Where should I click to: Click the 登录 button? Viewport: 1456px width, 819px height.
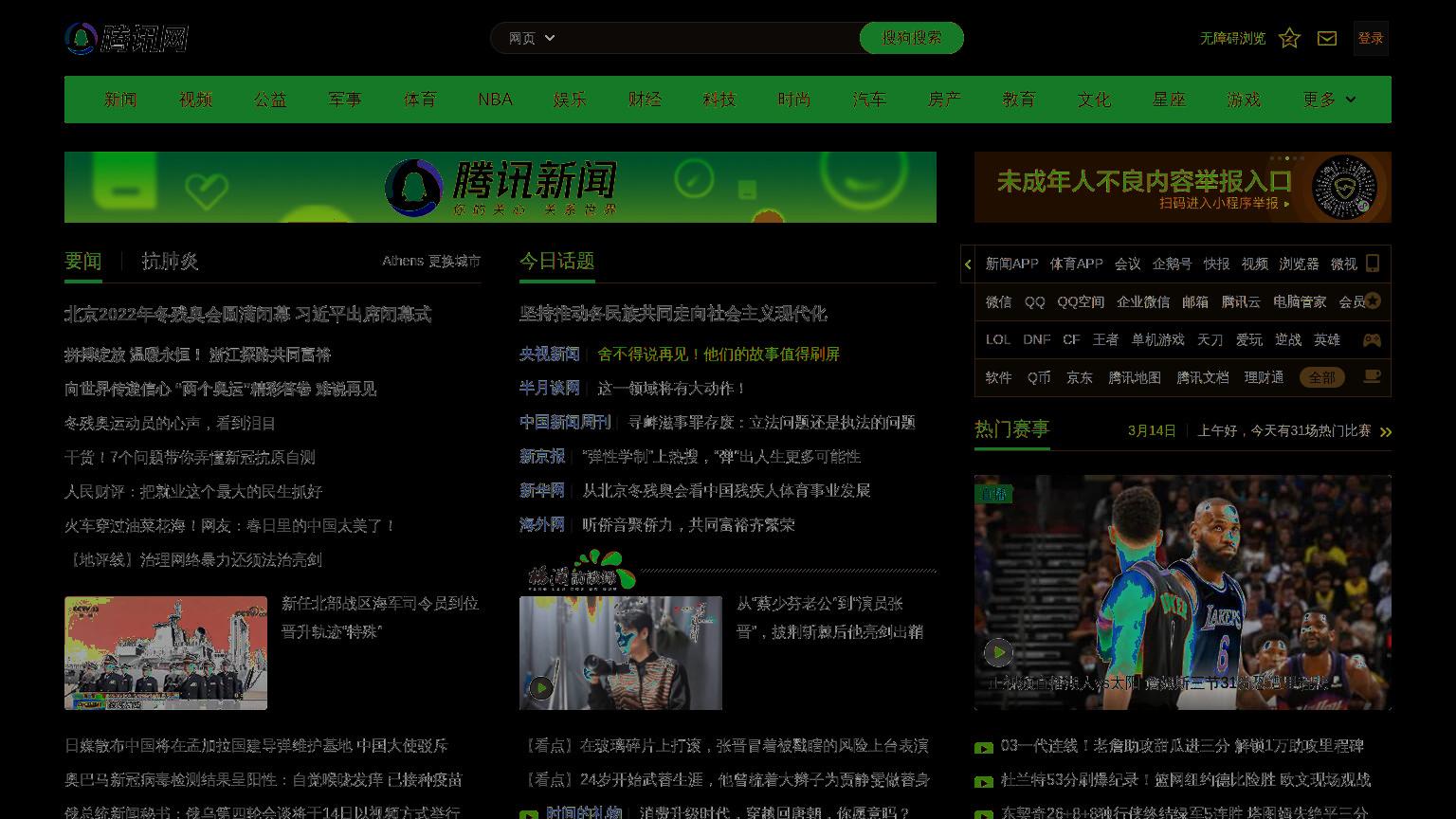[1371, 38]
